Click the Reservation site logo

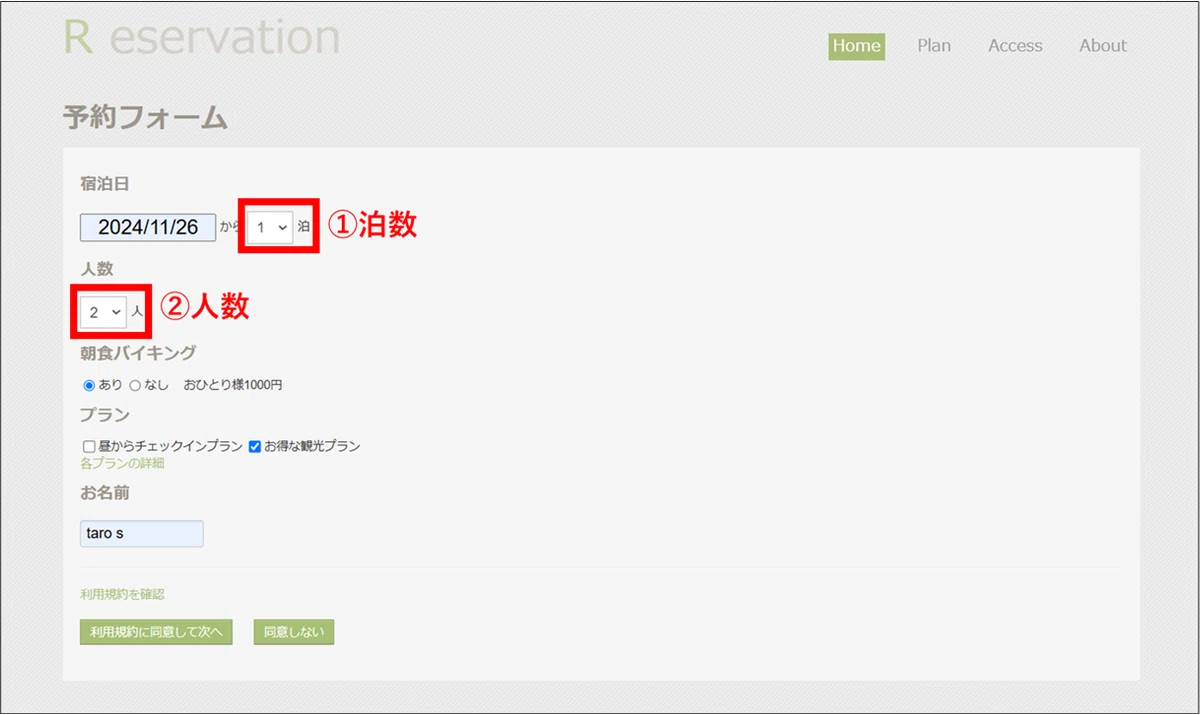click(x=201, y=37)
